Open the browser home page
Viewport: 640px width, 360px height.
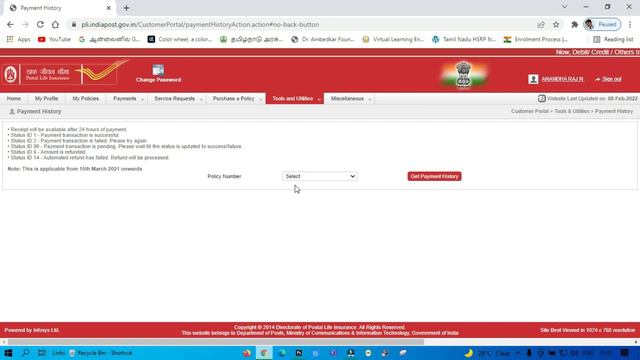55,24
